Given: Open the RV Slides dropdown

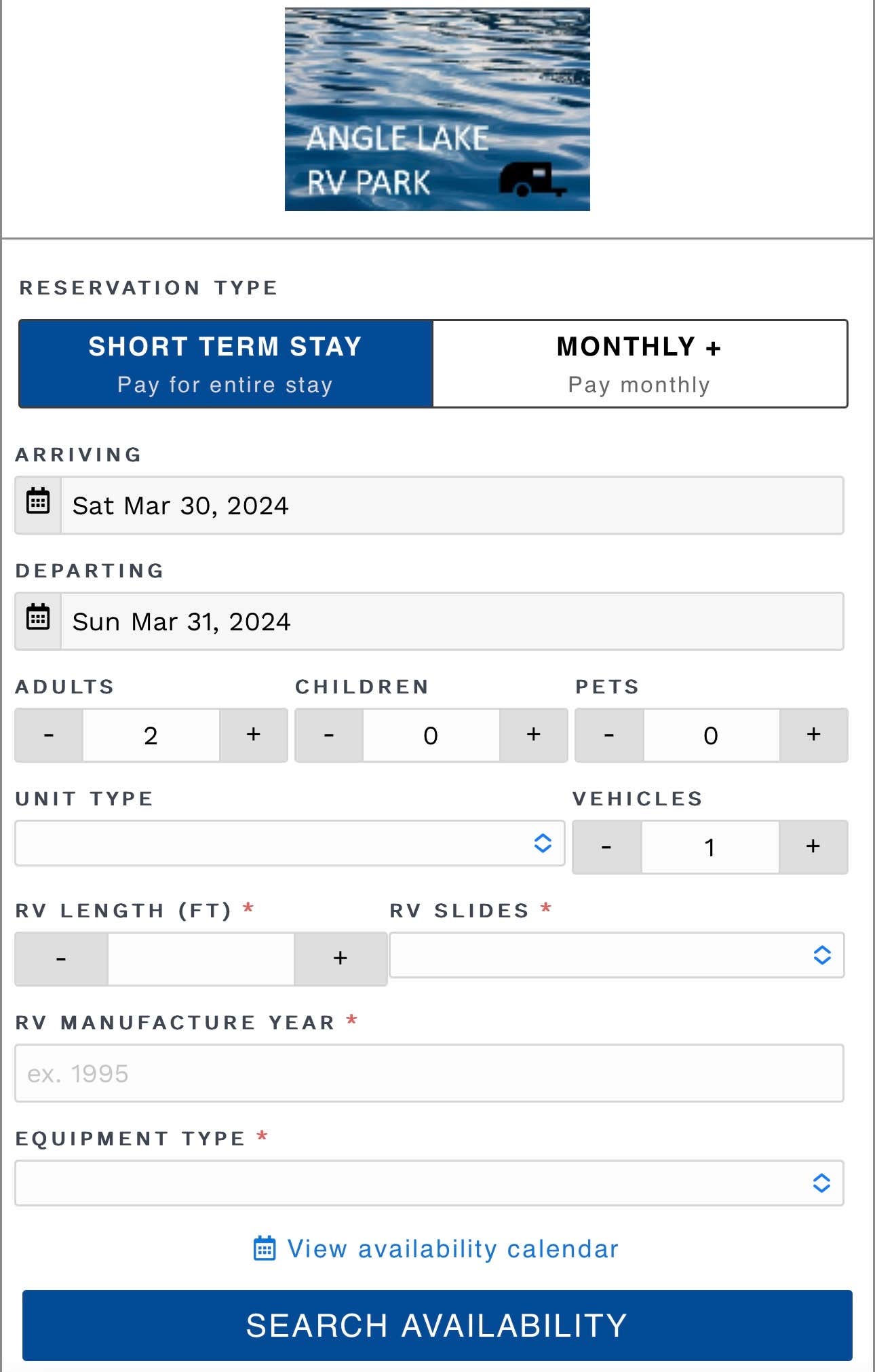Looking at the screenshot, I should click(616, 955).
